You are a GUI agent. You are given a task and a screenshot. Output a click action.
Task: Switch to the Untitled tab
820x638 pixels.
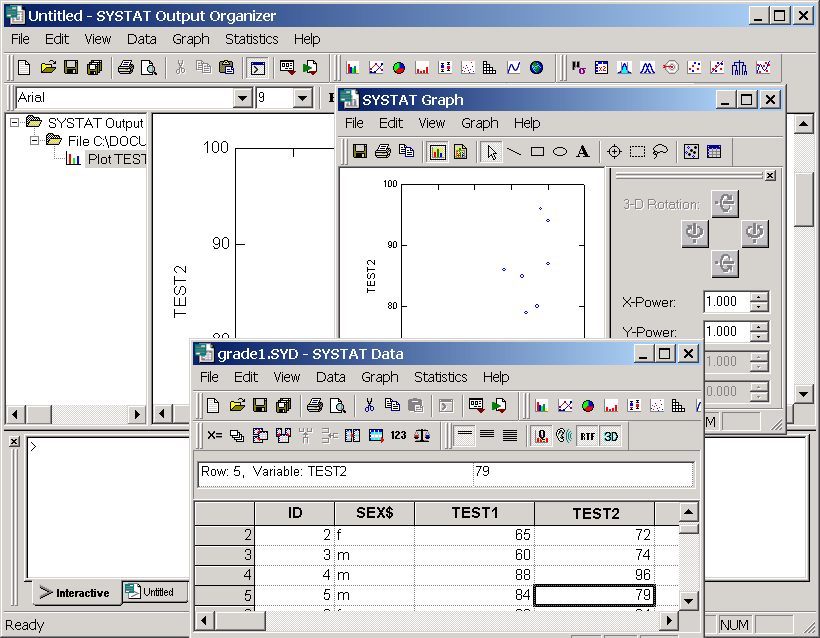point(155,591)
